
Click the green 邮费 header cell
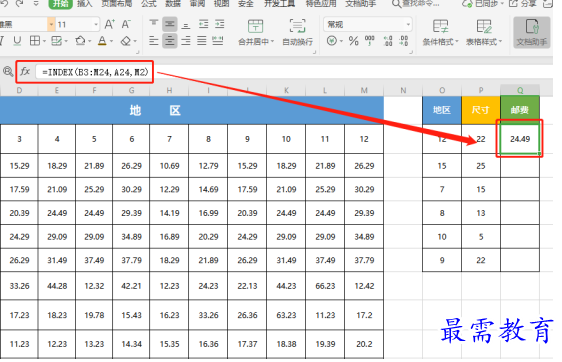tap(520, 110)
